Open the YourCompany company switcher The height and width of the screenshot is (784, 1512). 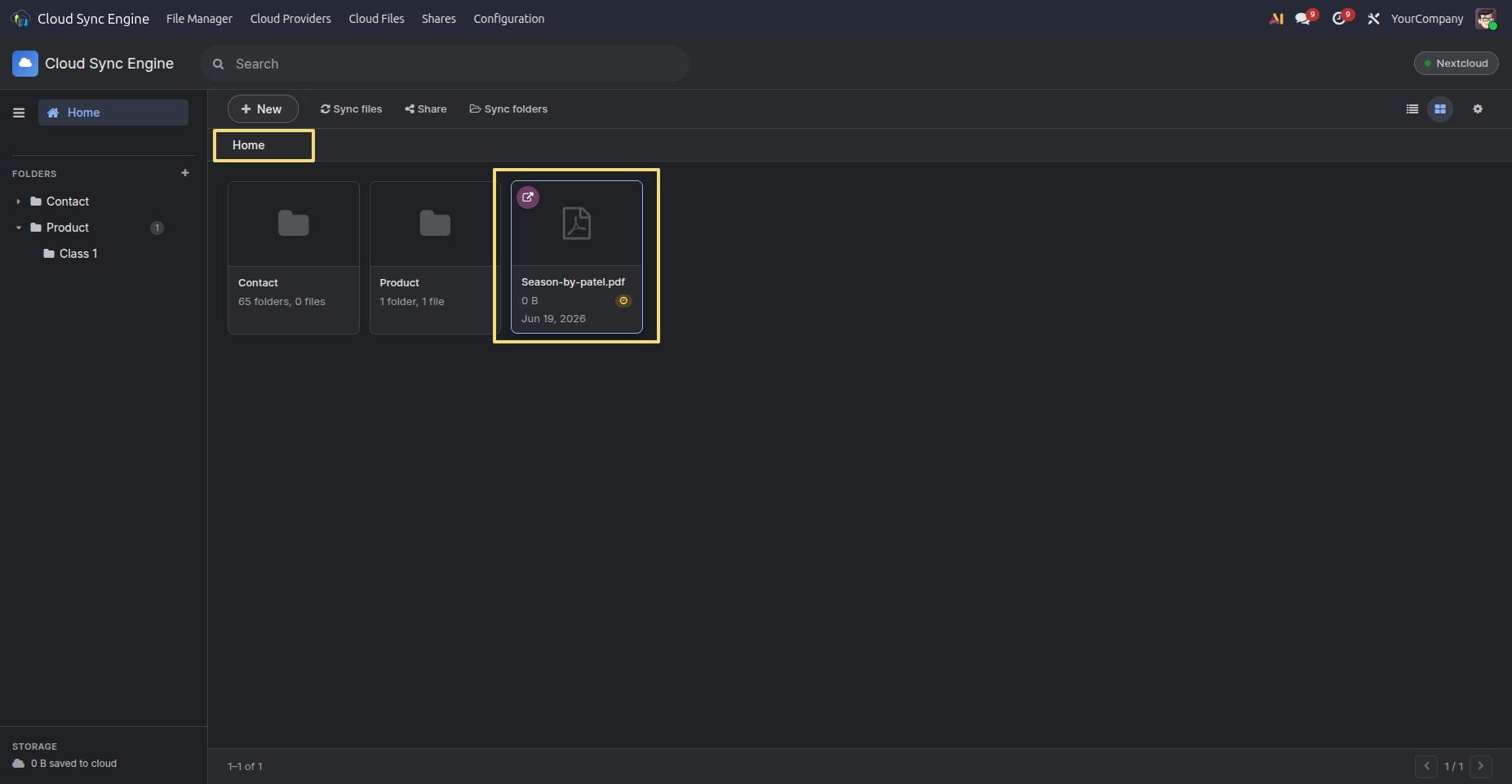[1427, 19]
